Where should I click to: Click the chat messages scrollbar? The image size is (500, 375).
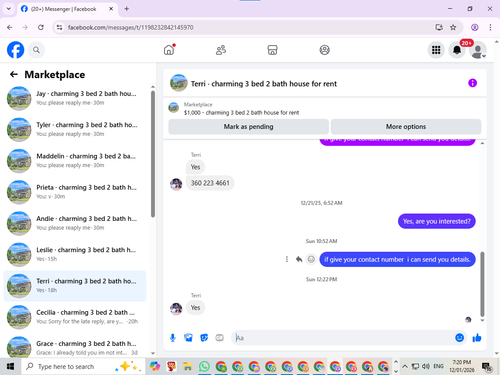tap(482, 284)
